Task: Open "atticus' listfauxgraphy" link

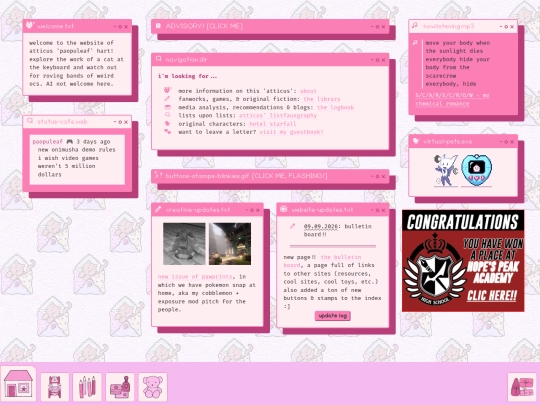Action: point(278,115)
